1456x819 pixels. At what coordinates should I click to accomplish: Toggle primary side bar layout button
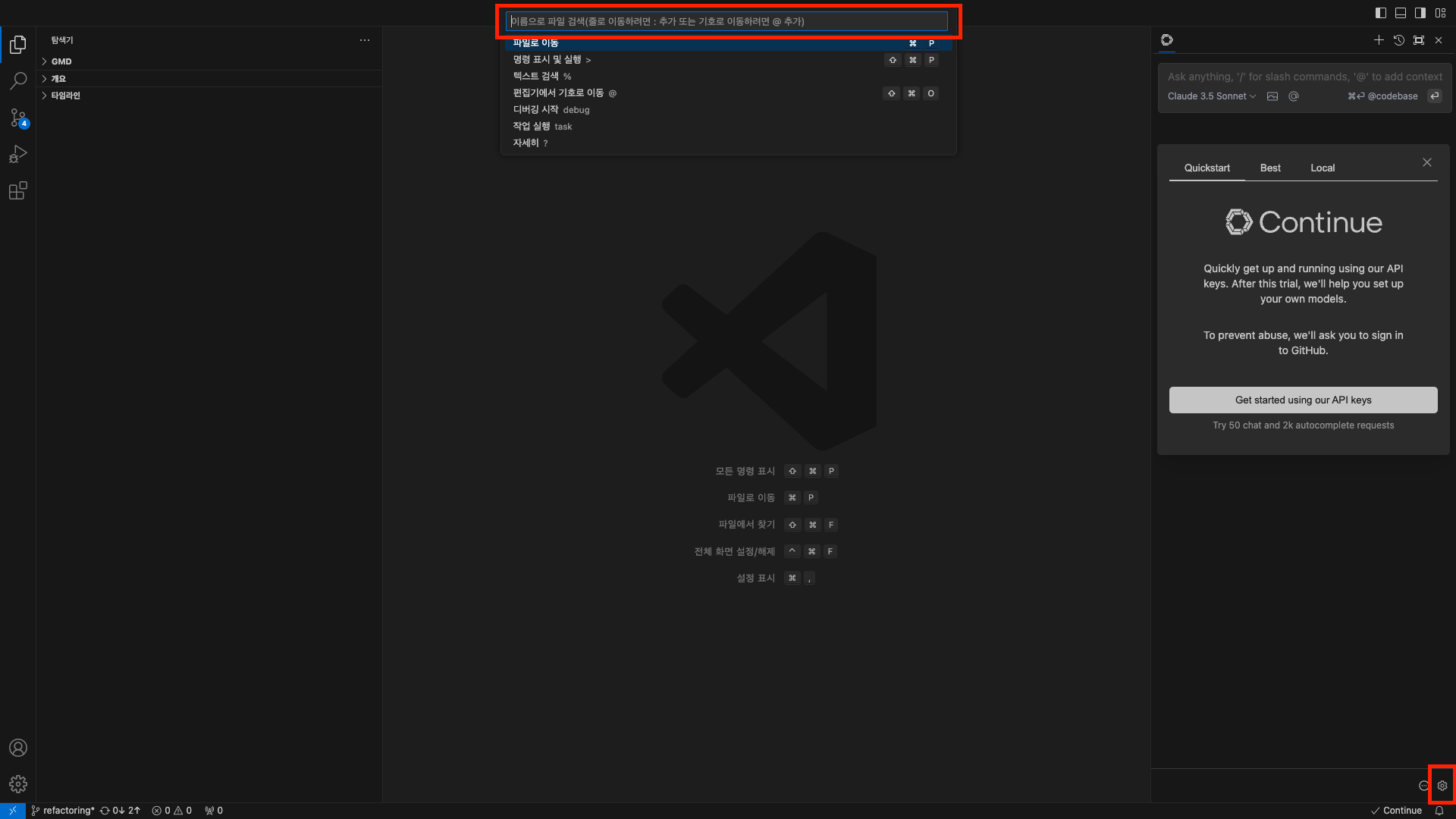(1381, 13)
